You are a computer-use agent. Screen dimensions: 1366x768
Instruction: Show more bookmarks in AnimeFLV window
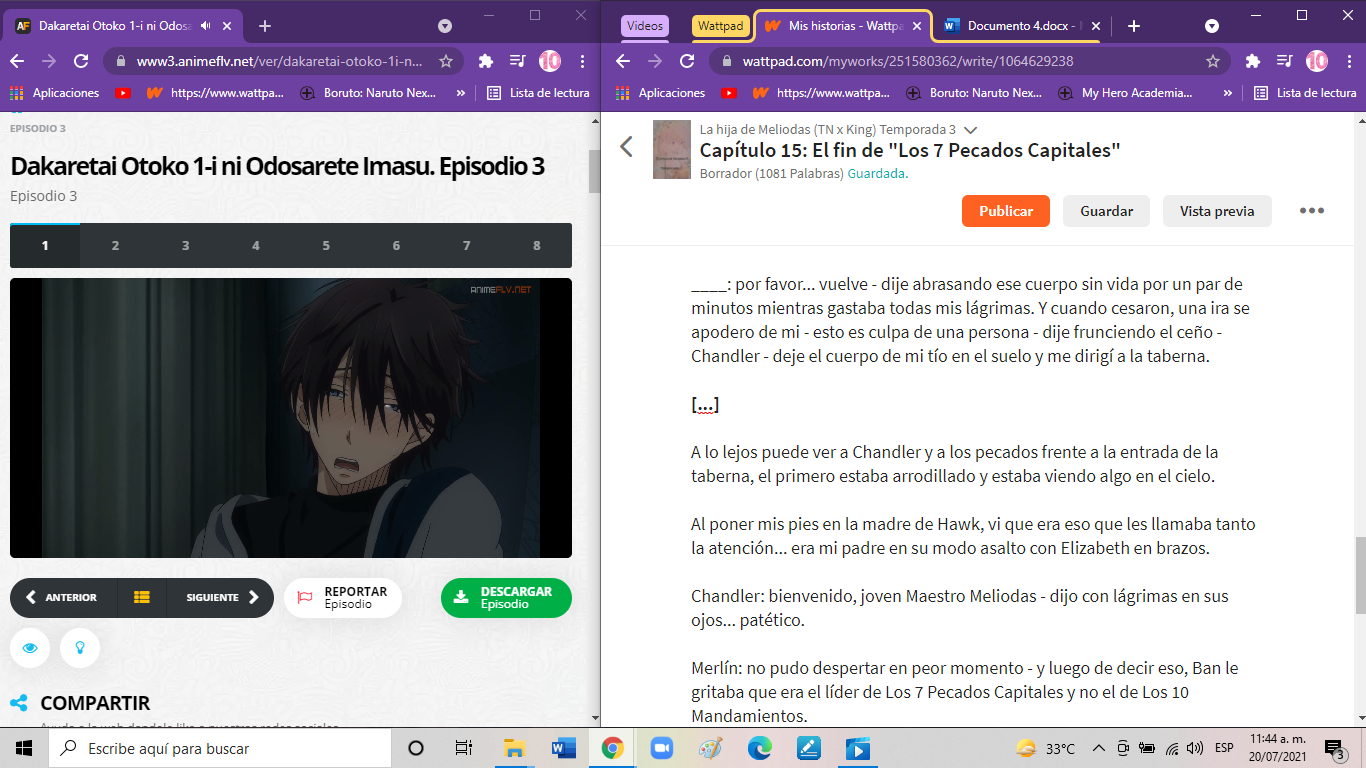click(461, 93)
